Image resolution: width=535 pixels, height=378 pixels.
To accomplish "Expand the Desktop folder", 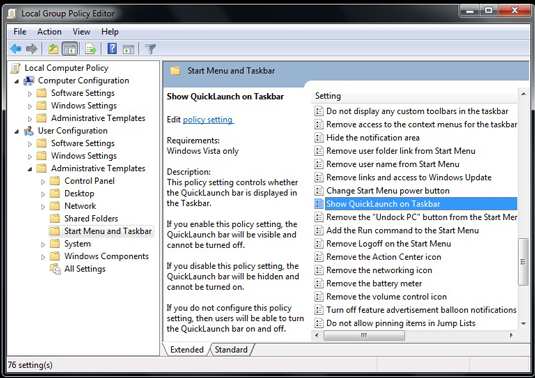I will click(43, 194).
